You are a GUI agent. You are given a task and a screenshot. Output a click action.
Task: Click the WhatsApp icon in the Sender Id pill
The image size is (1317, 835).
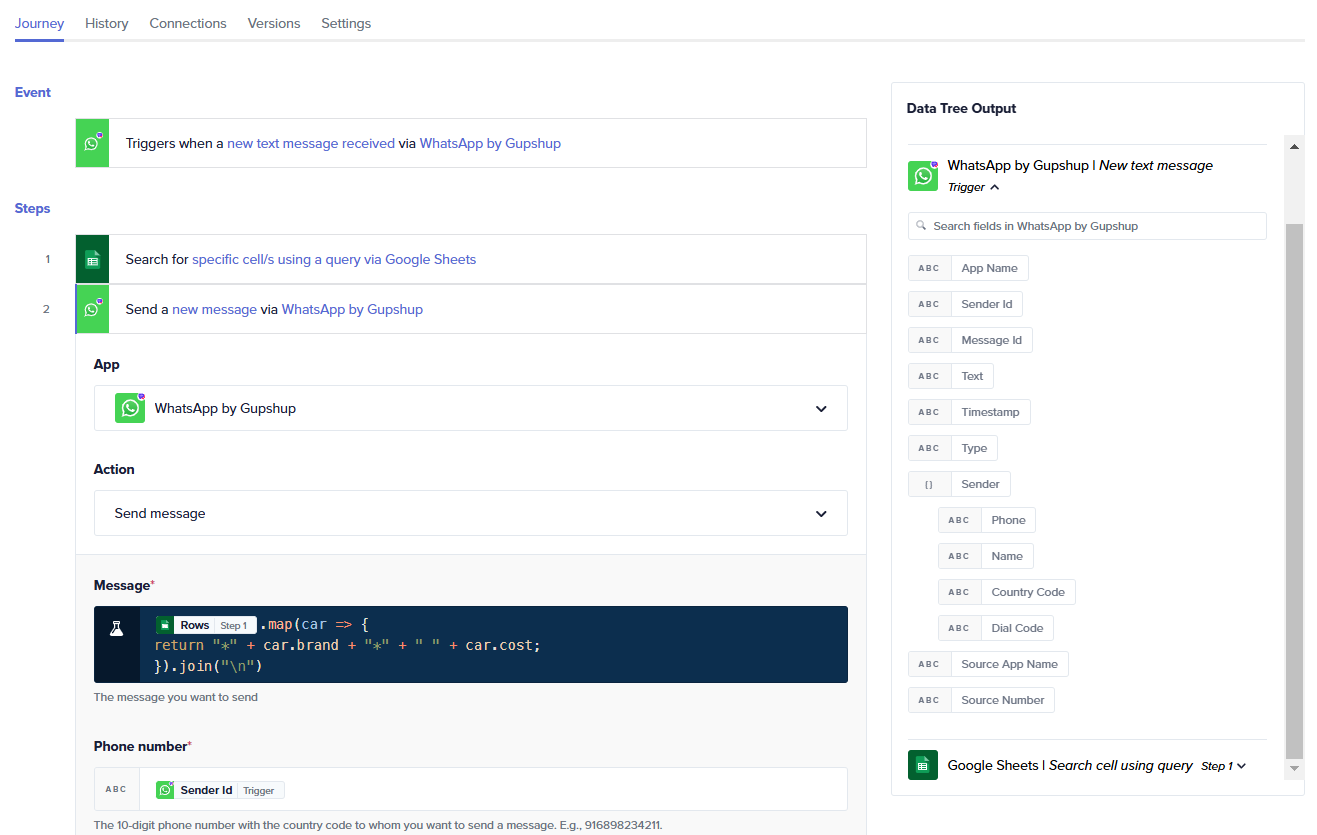point(165,790)
